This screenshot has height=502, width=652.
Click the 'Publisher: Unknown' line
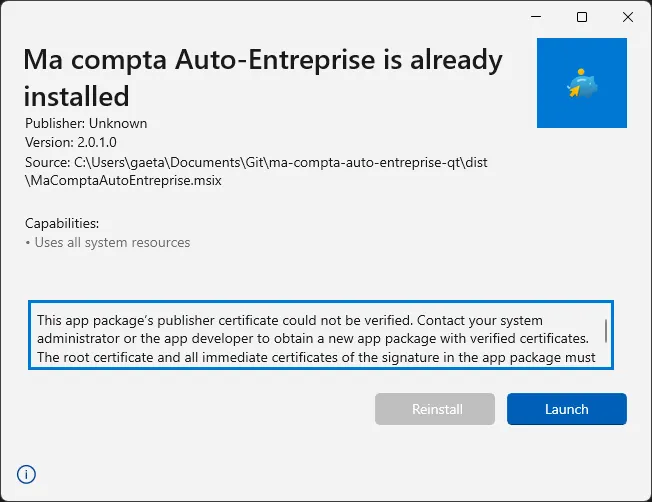pos(86,123)
